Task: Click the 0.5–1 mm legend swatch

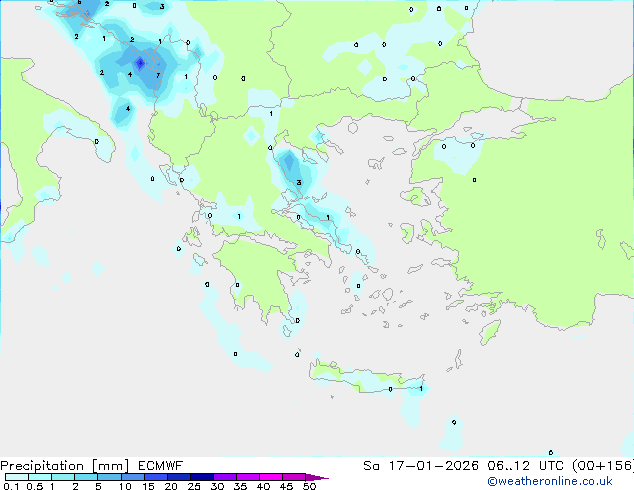Action: [40, 477]
